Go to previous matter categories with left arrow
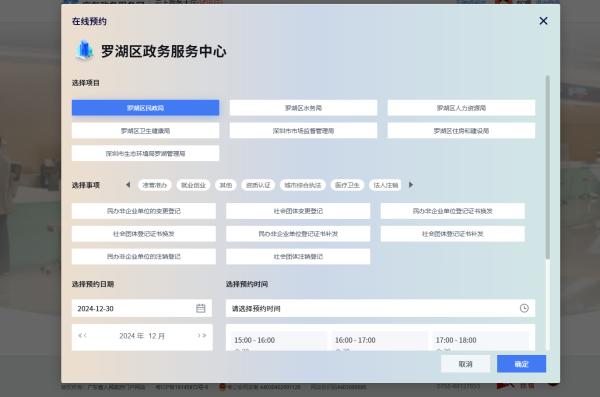The height and width of the screenshot is (397, 600). [x=128, y=185]
